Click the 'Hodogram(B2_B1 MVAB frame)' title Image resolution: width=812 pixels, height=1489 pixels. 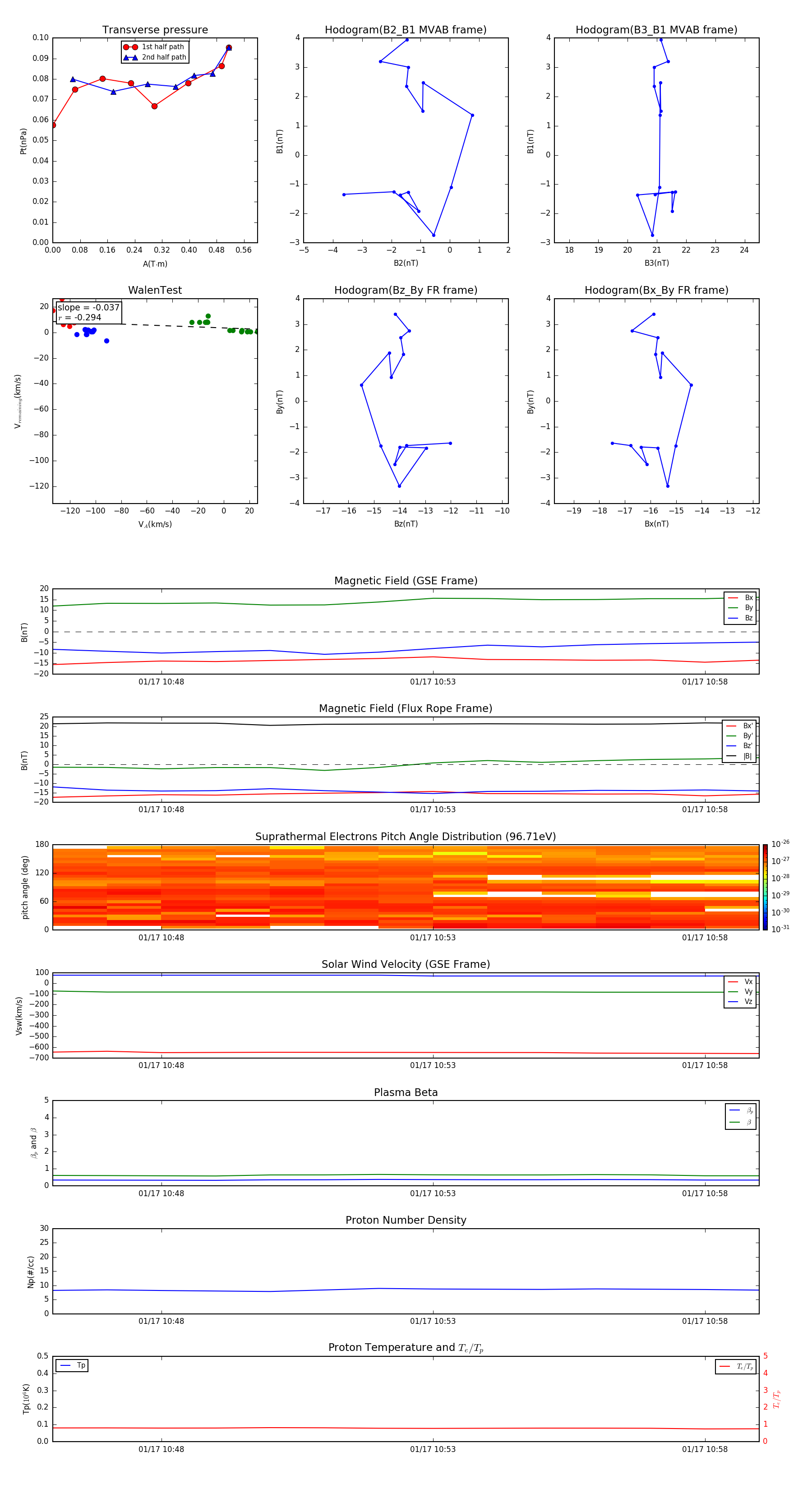(x=406, y=30)
